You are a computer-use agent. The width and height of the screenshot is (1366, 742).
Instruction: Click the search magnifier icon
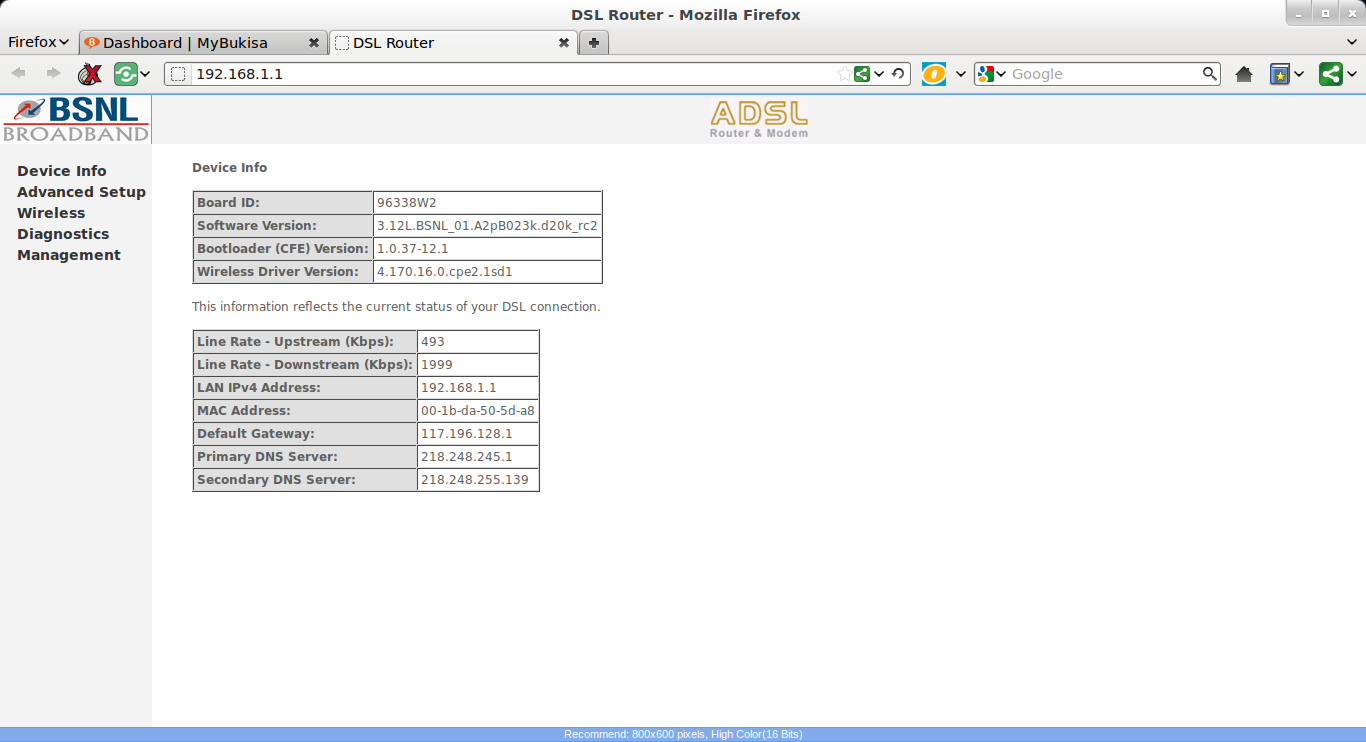(x=1208, y=73)
